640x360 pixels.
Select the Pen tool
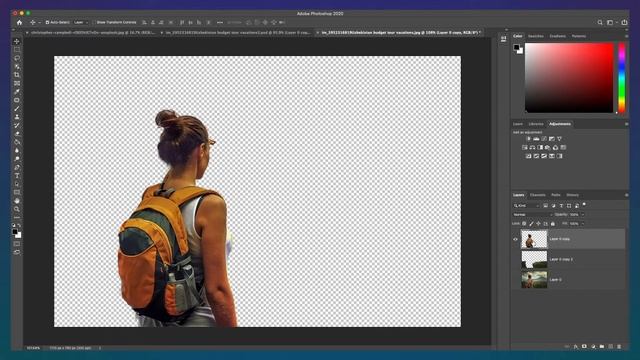17,167
